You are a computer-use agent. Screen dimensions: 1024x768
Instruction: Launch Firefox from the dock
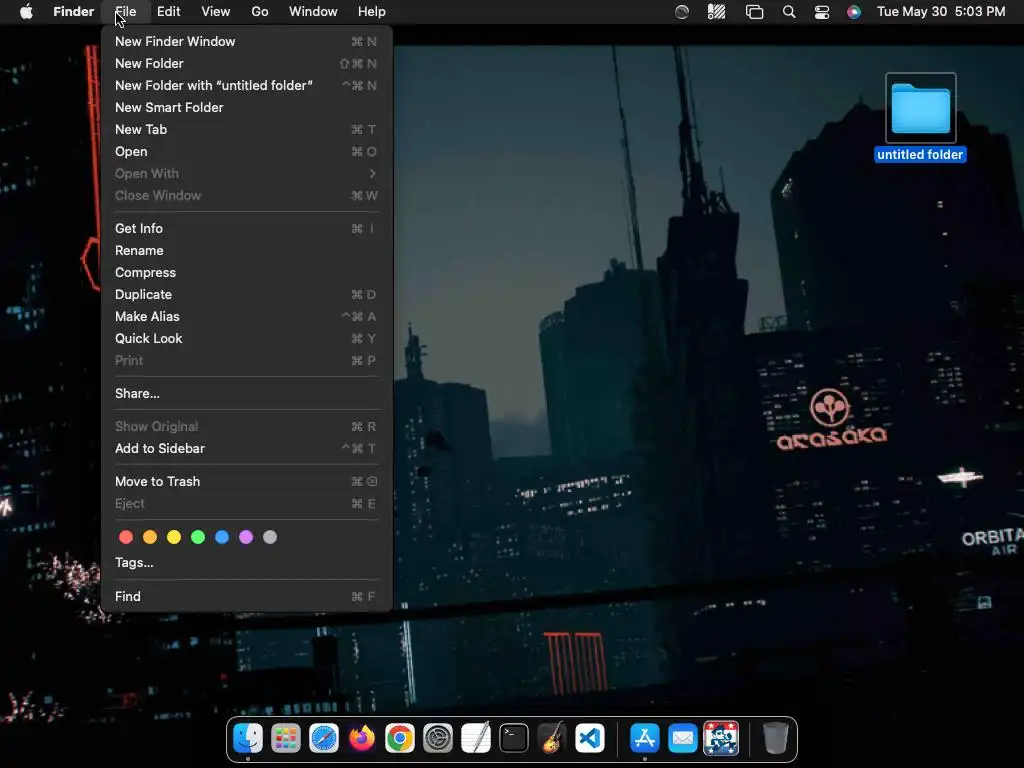(362, 739)
